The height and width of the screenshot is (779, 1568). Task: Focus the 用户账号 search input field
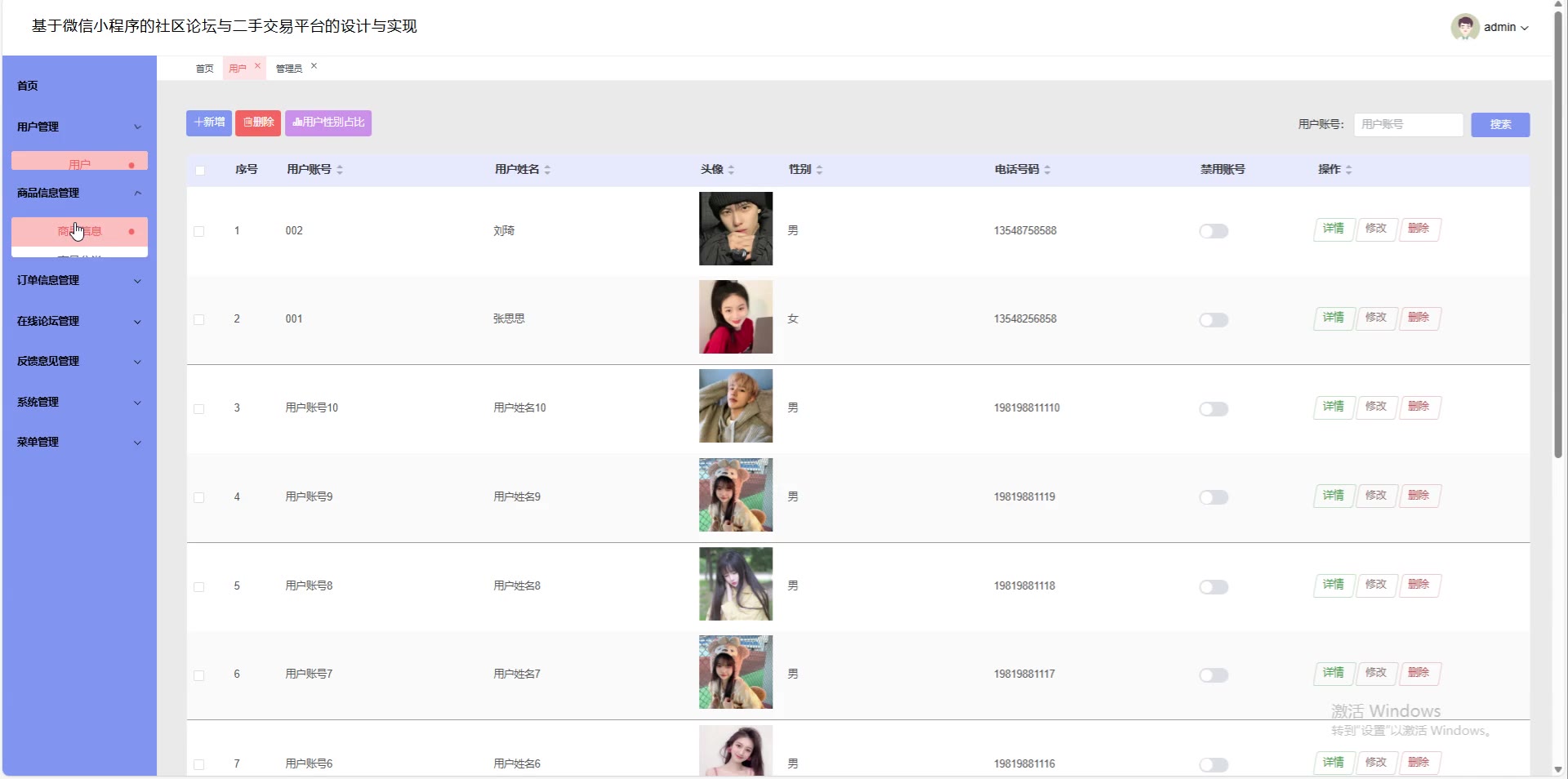click(1408, 124)
